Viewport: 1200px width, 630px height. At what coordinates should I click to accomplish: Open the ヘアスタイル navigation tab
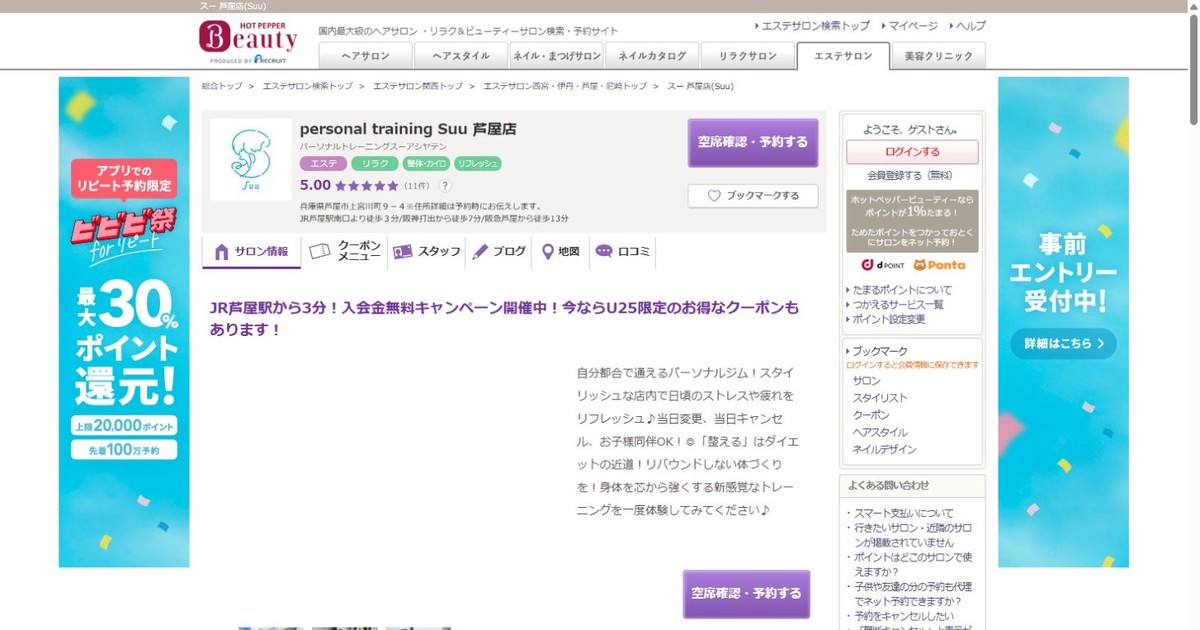461,56
